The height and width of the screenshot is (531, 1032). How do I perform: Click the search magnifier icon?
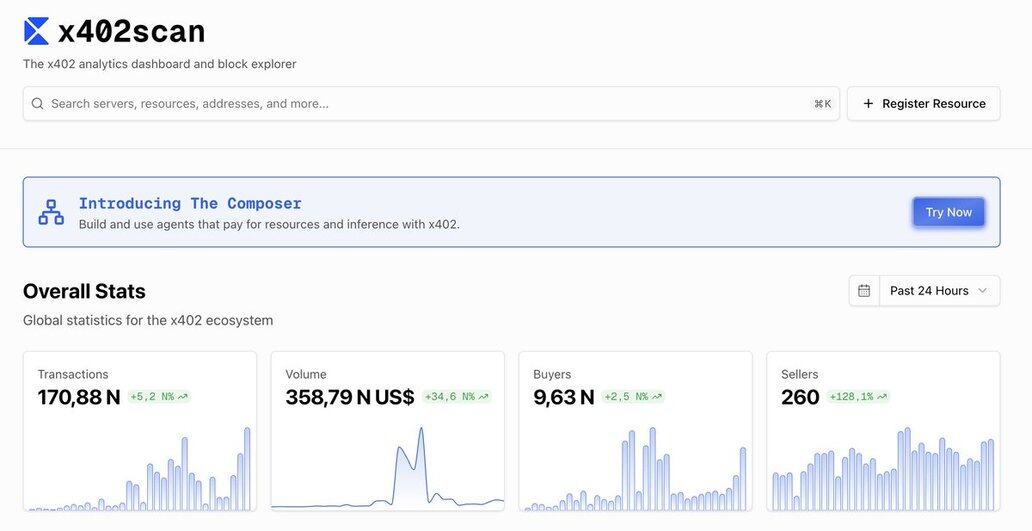tap(38, 104)
